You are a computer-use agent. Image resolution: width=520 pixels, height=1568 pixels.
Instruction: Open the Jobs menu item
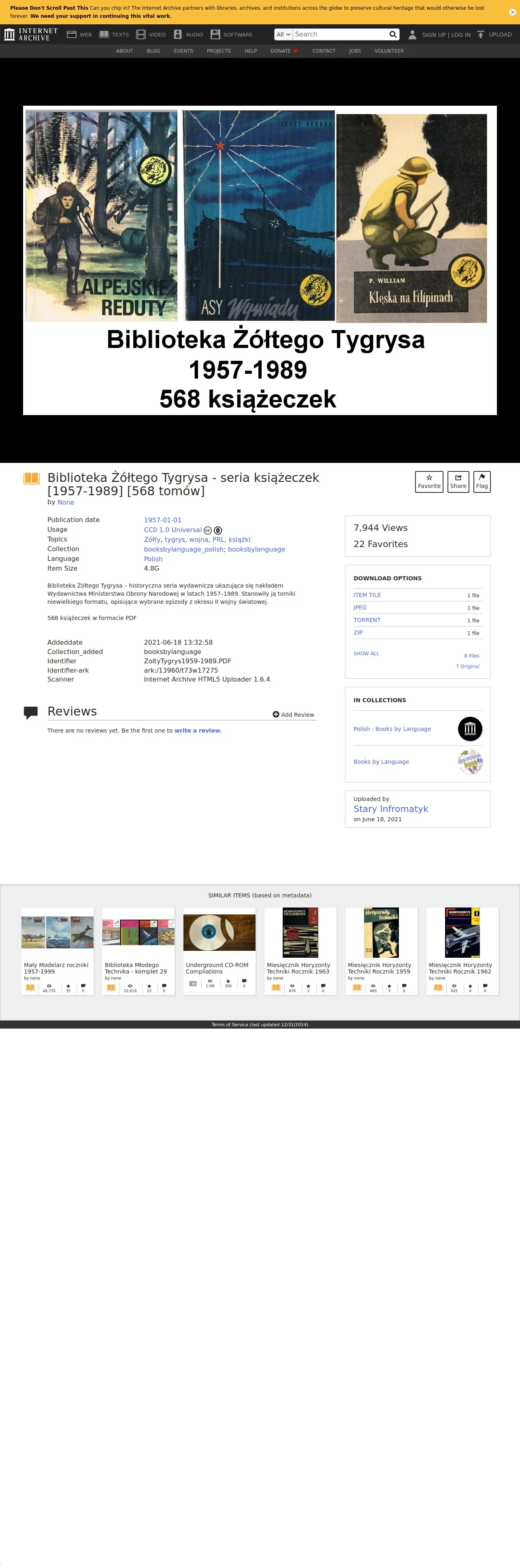coord(355,51)
